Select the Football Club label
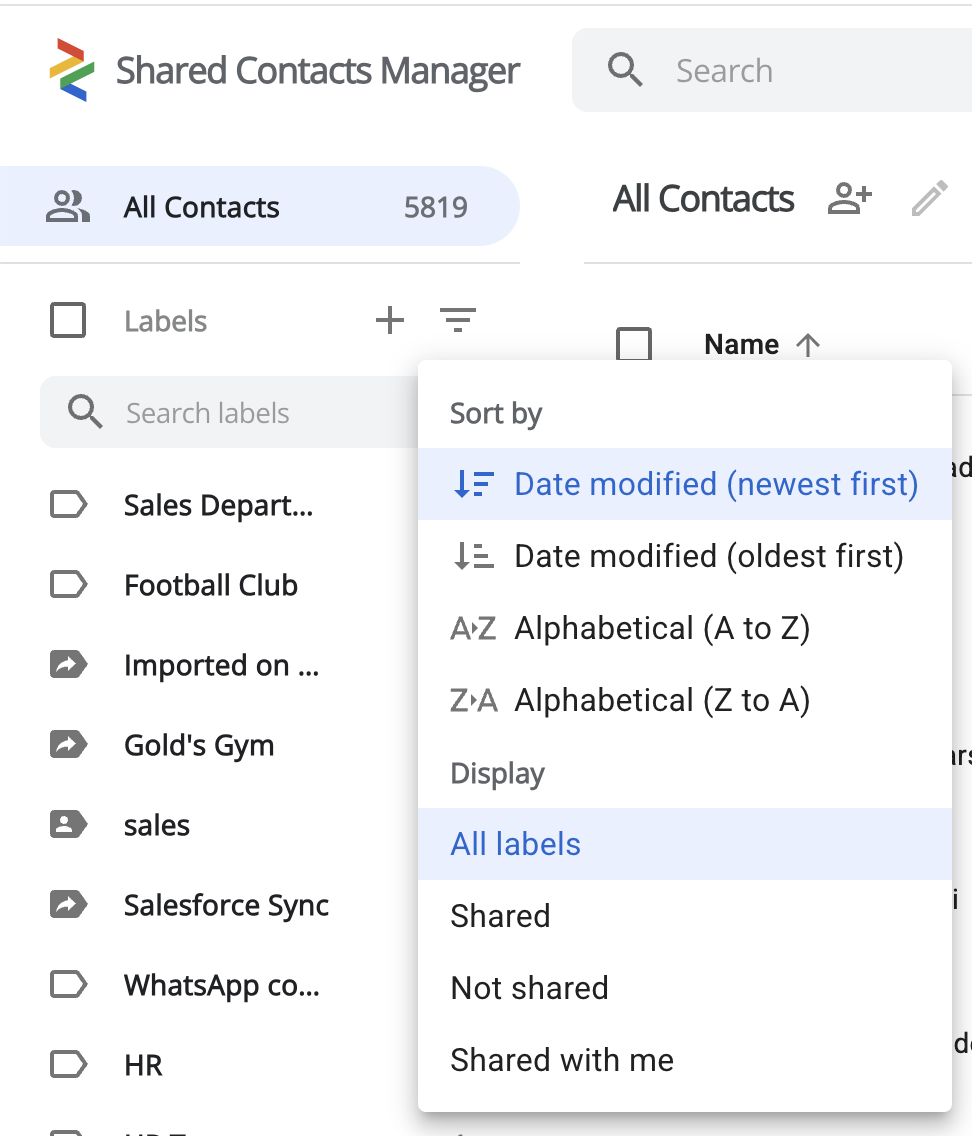 point(211,585)
